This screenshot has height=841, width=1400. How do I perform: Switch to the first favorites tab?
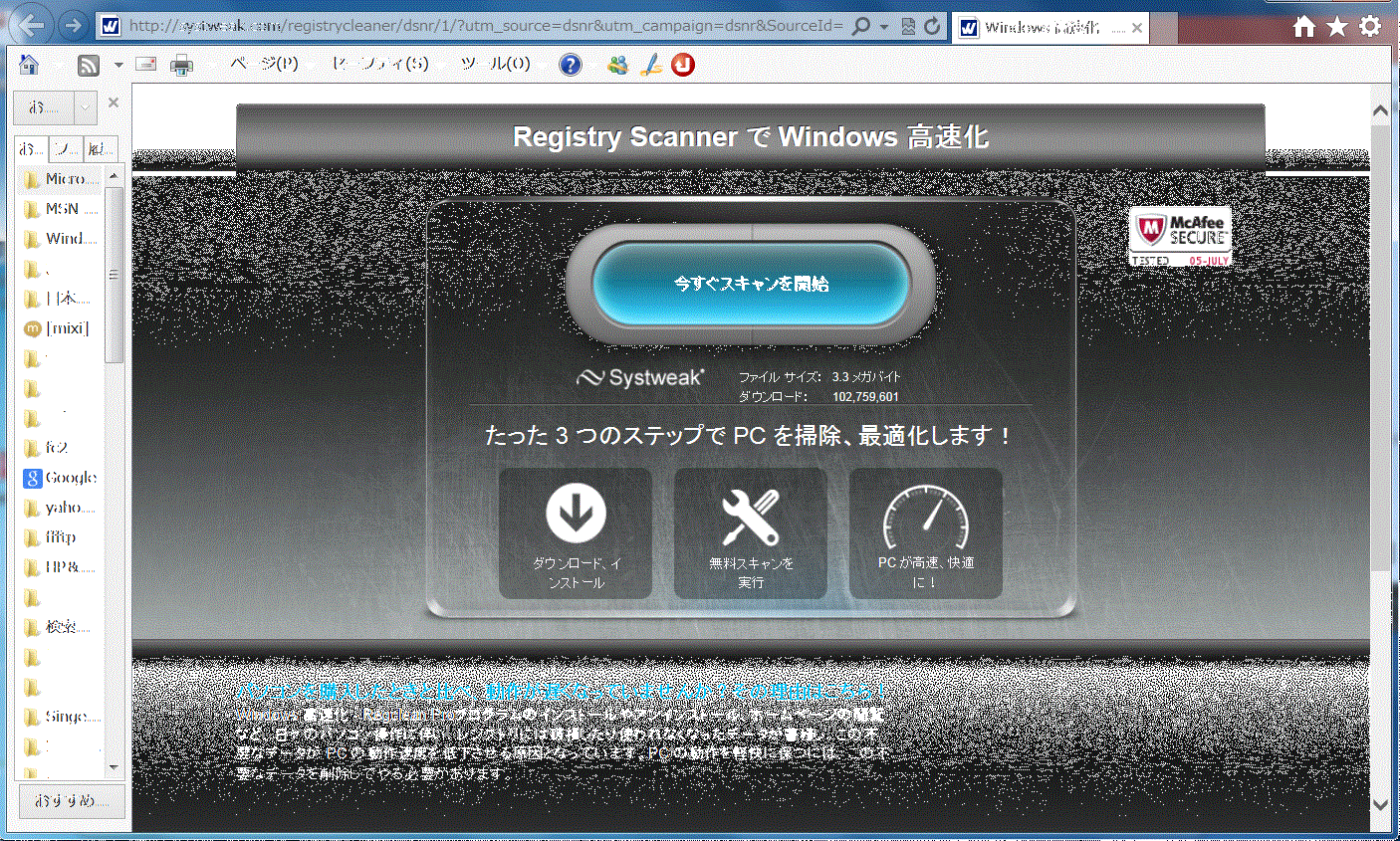pyautogui.click(x=33, y=149)
